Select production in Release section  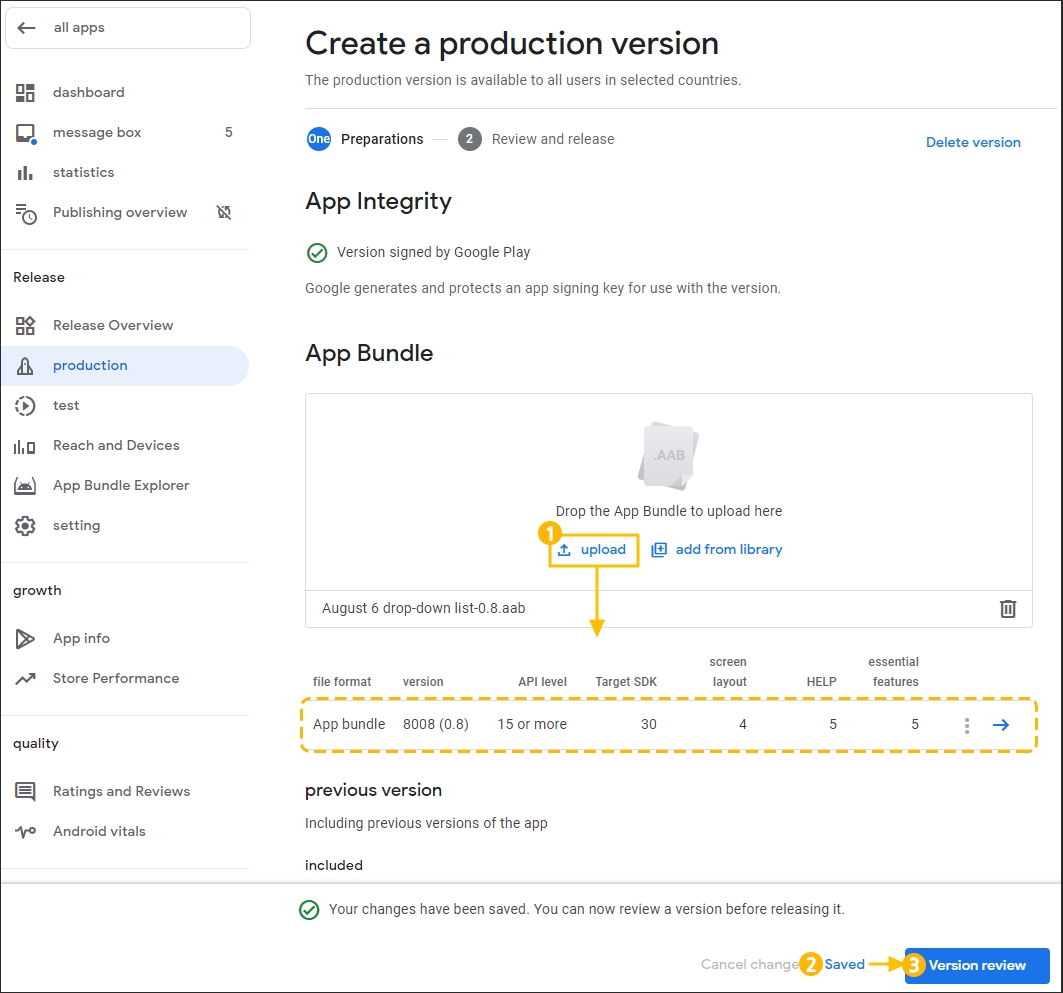127,366
